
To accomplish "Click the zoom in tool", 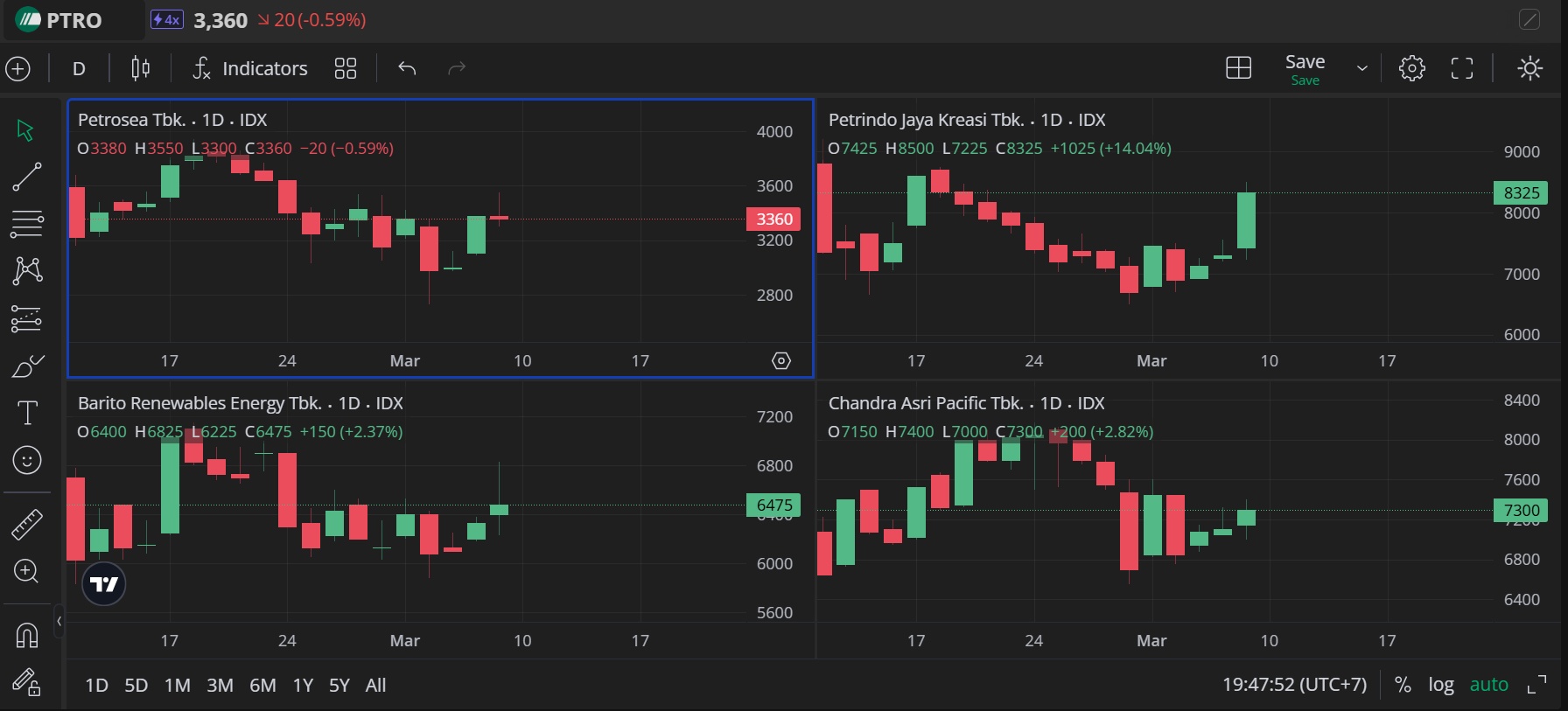I will coord(26,571).
